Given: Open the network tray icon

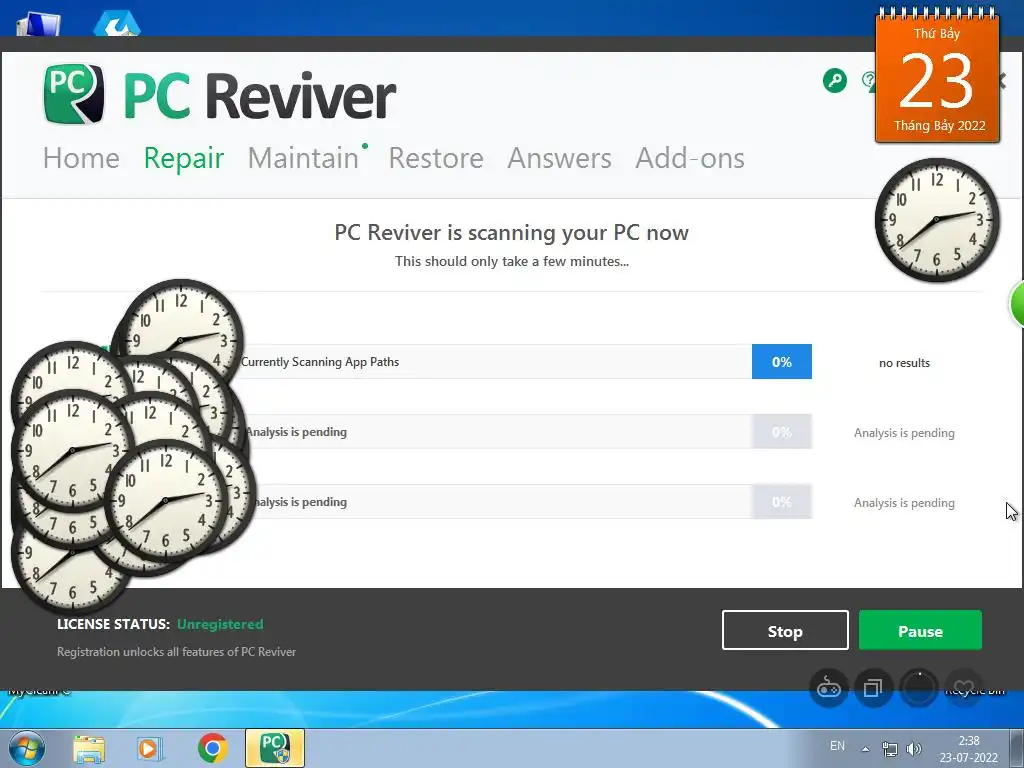Looking at the screenshot, I should (889, 748).
